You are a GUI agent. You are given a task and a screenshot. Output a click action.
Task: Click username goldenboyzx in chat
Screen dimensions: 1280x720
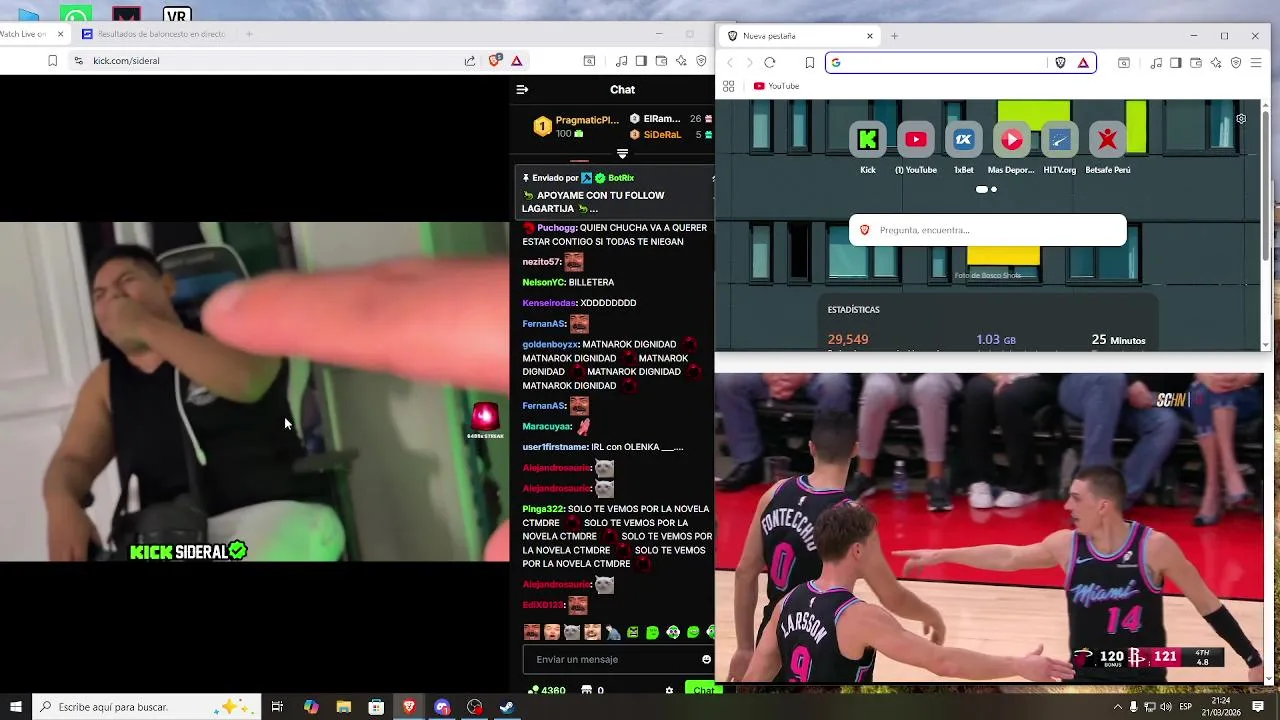[550, 344]
